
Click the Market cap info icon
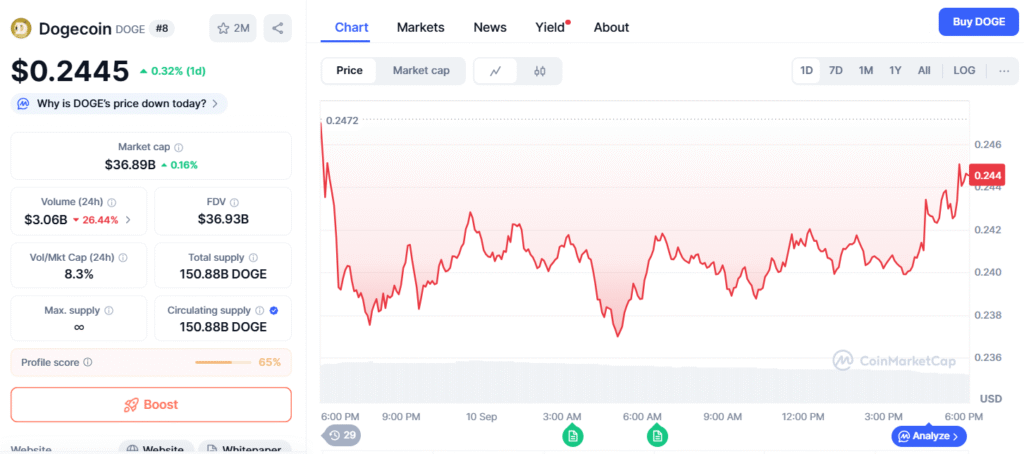click(x=179, y=147)
